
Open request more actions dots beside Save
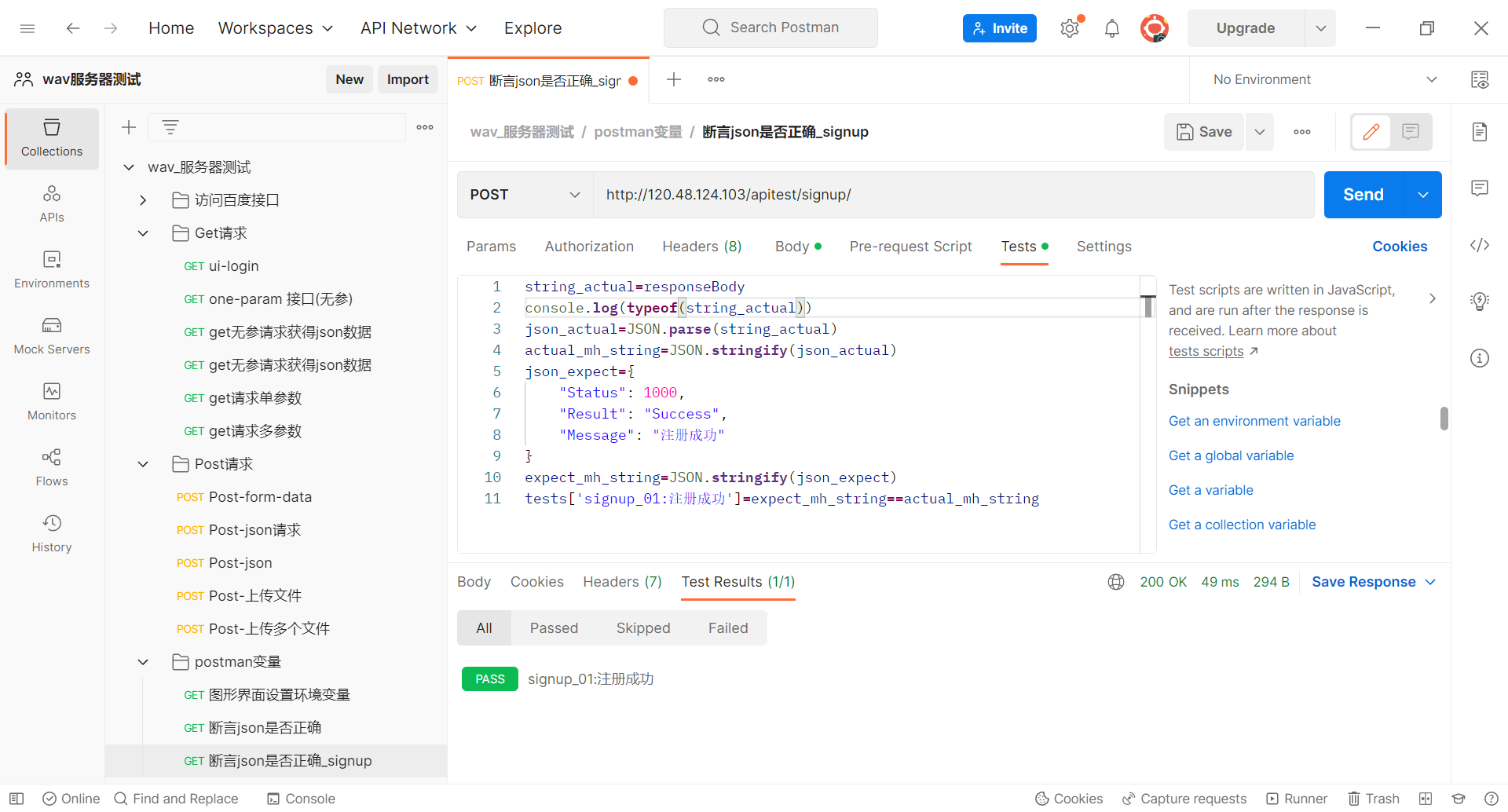click(x=1302, y=132)
